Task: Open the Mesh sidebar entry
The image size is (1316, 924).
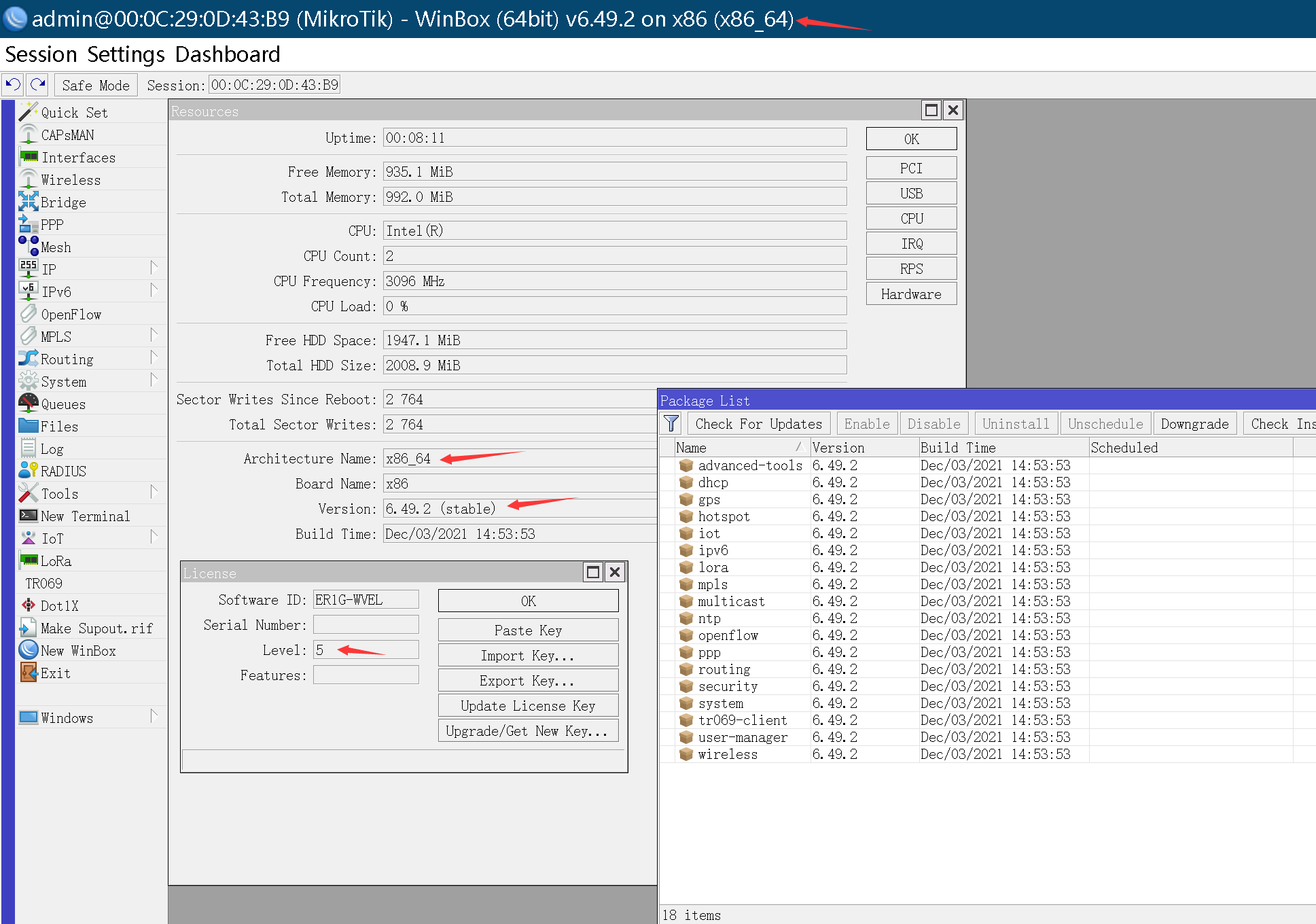Action: (56, 247)
